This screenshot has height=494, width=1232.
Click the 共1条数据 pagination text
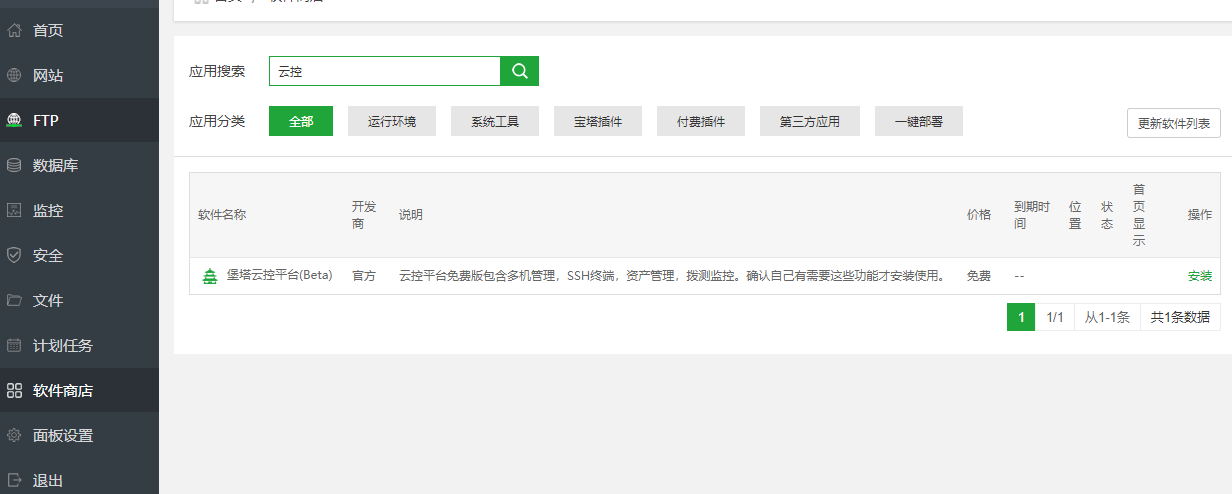point(1180,318)
